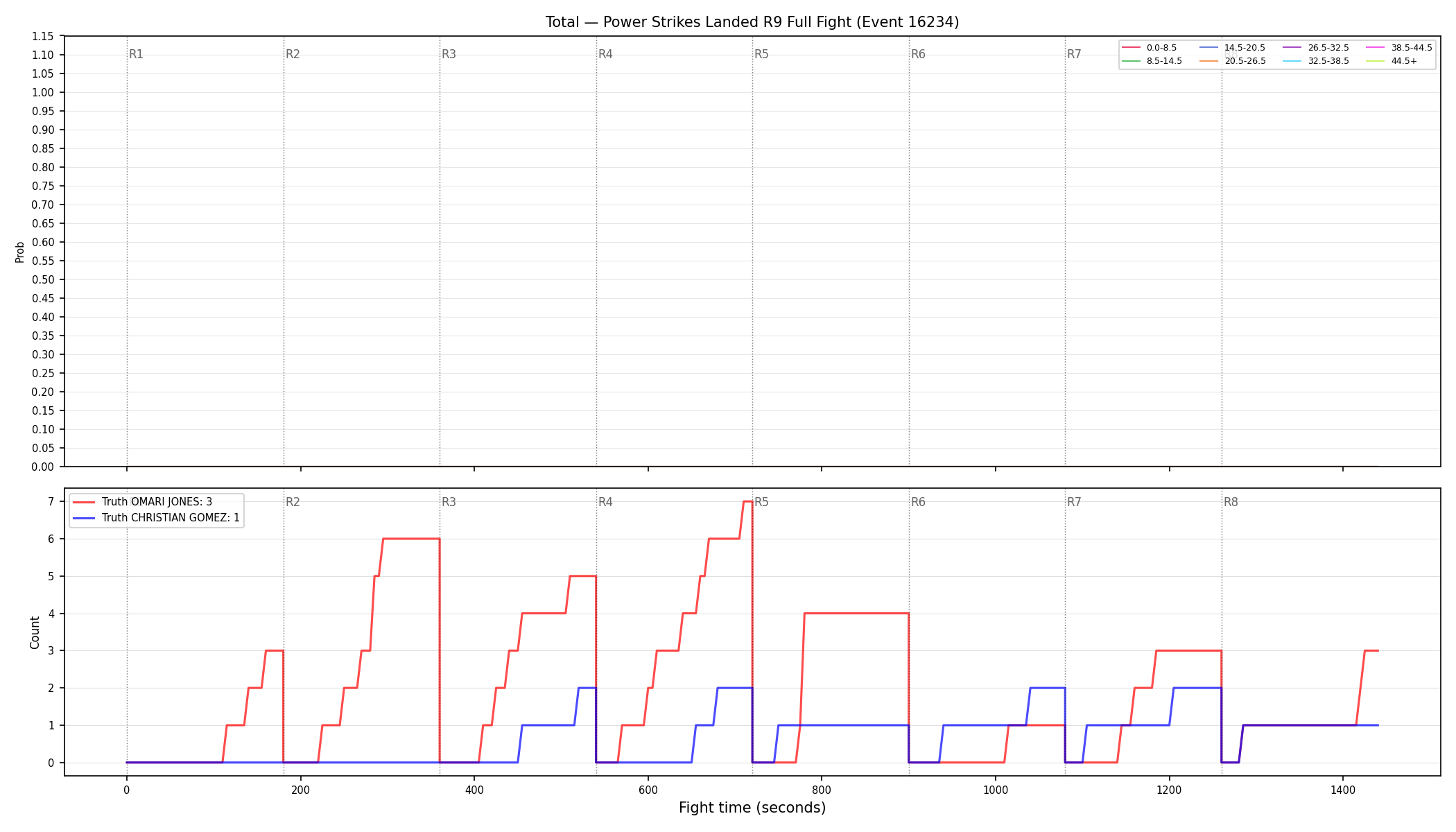This screenshot has width=1456, height=832.
Task: Click the 0.00 tick on Prob axis
Action: (43, 467)
